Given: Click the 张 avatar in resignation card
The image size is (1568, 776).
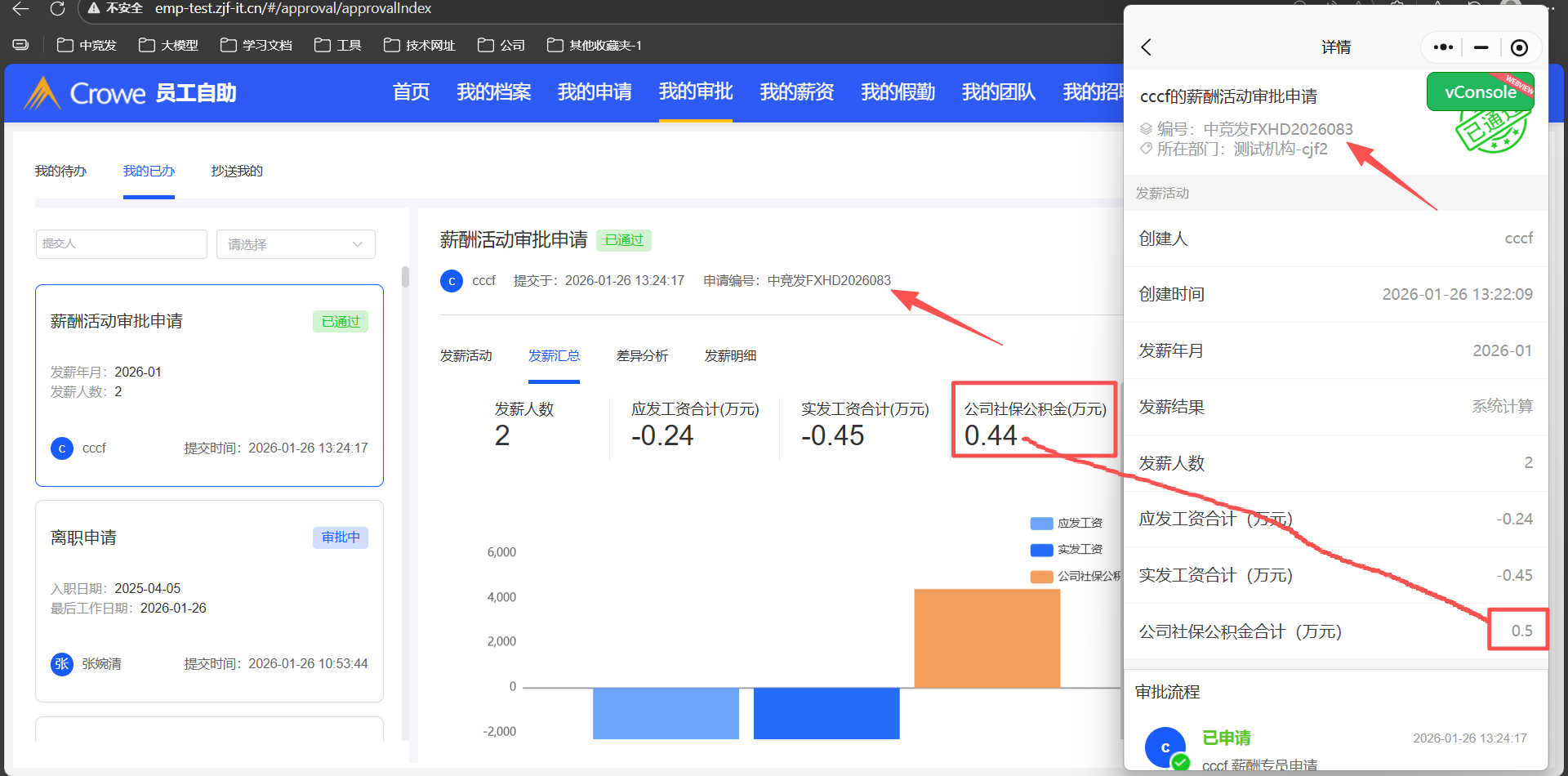Looking at the screenshot, I should point(62,664).
